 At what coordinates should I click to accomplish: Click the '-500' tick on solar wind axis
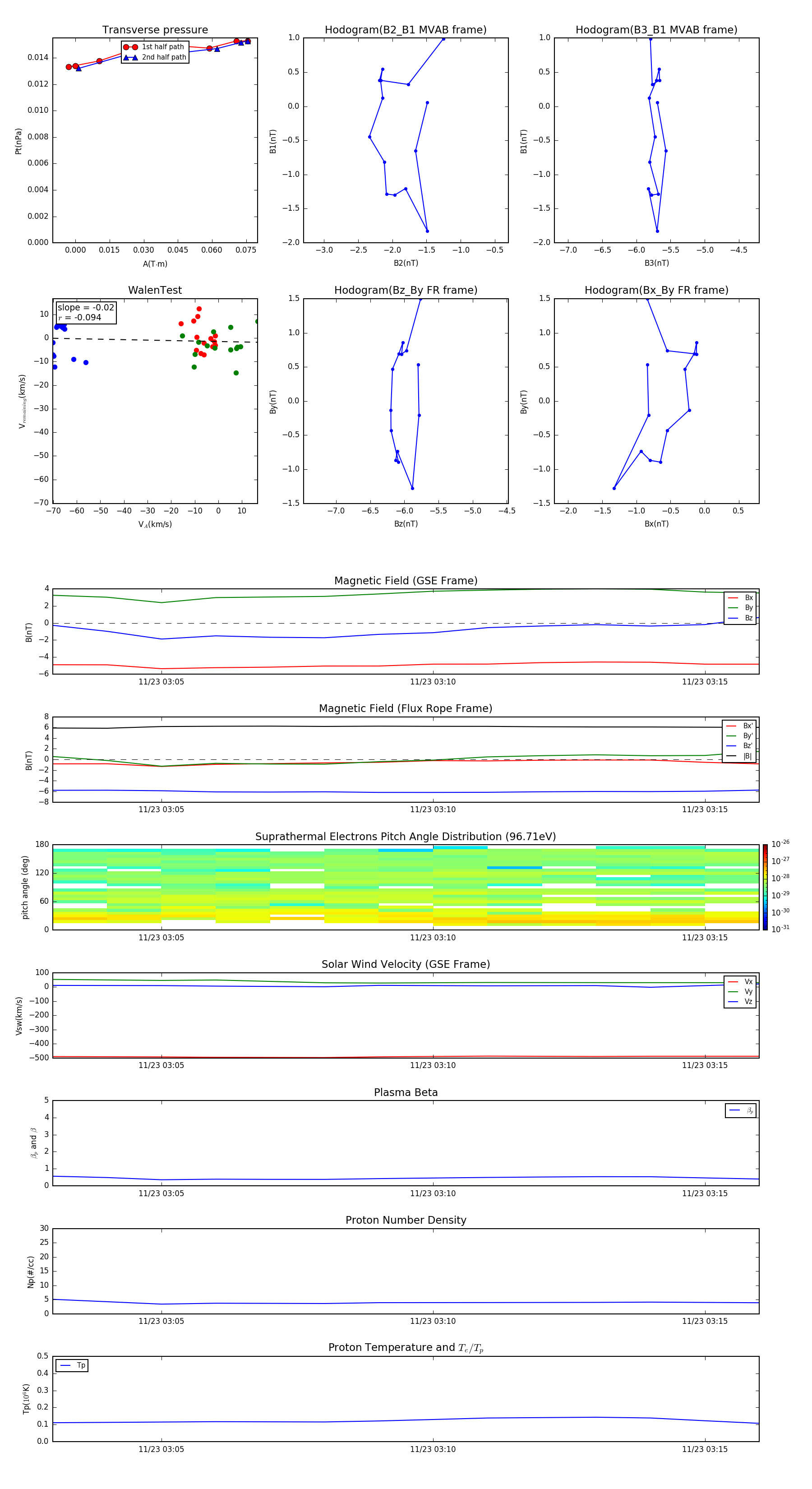(x=39, y=1058)
